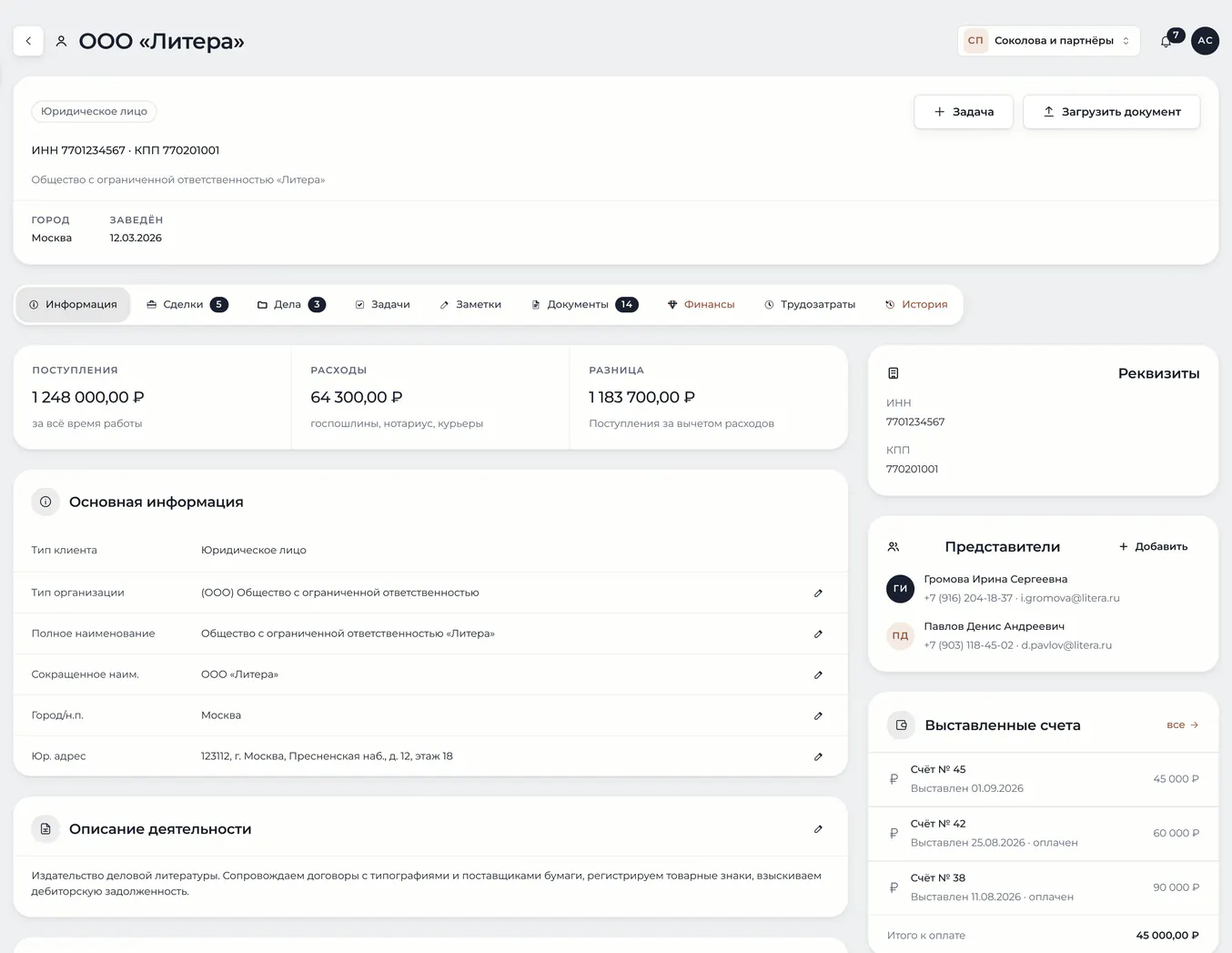Screen dimensions: 1232x953
Task: Switch to the Информация tab
Action: [x=73, y=304]
